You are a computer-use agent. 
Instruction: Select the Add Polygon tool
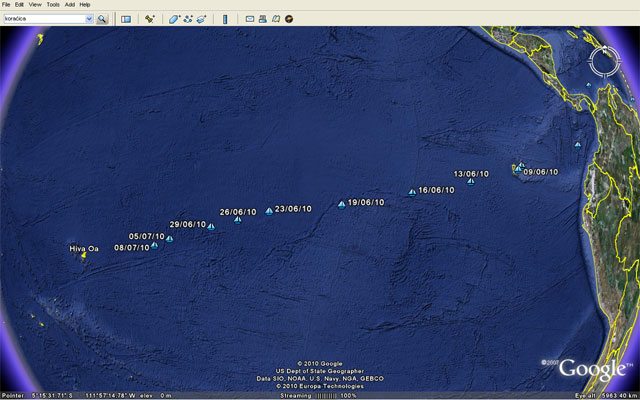[174, 19]
